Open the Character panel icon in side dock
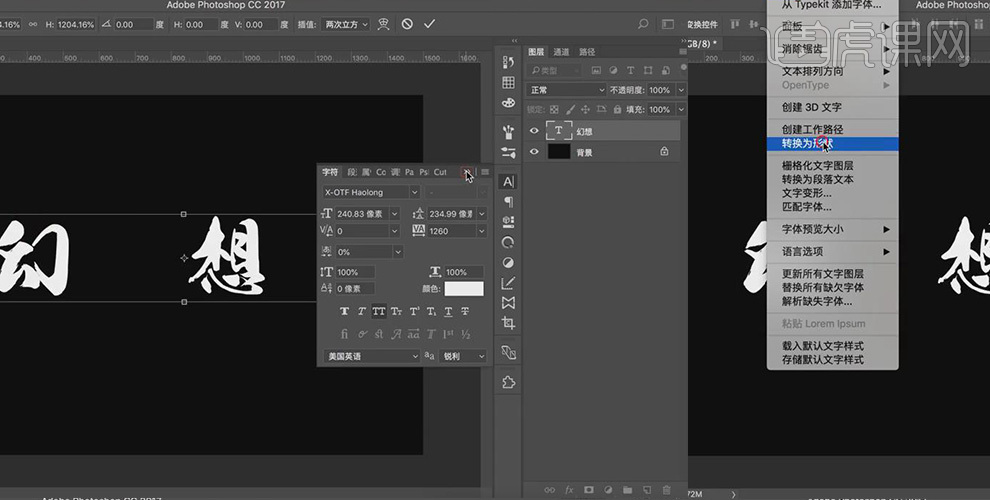Image resolution: width=990 pixels, height=500 pixels. pyautogui.click(x=508, y=182)
